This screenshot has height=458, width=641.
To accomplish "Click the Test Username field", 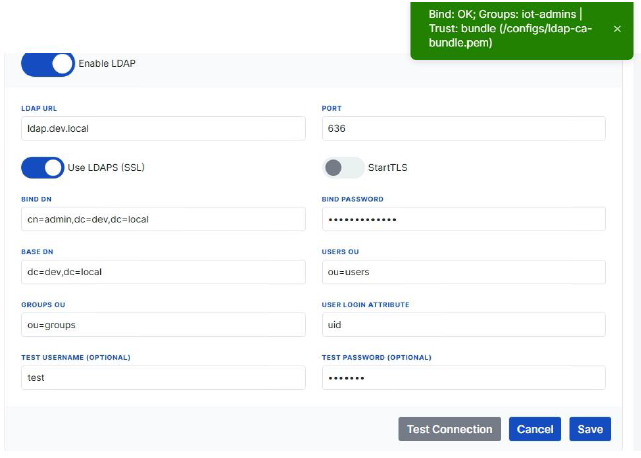I will pos(163,377).
